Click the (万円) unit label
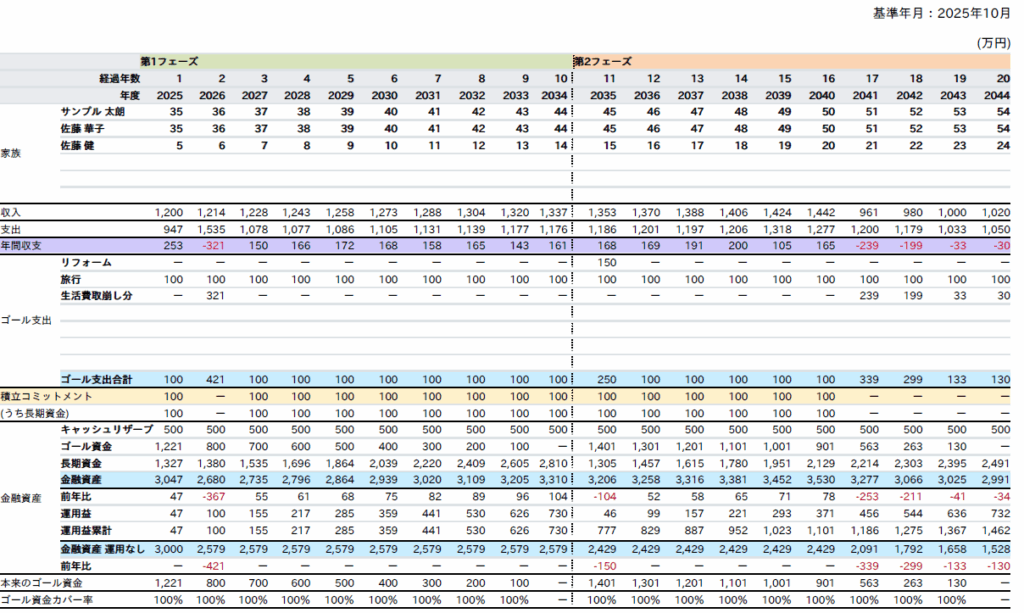1024x613 pixels. (x=993, y=43)
